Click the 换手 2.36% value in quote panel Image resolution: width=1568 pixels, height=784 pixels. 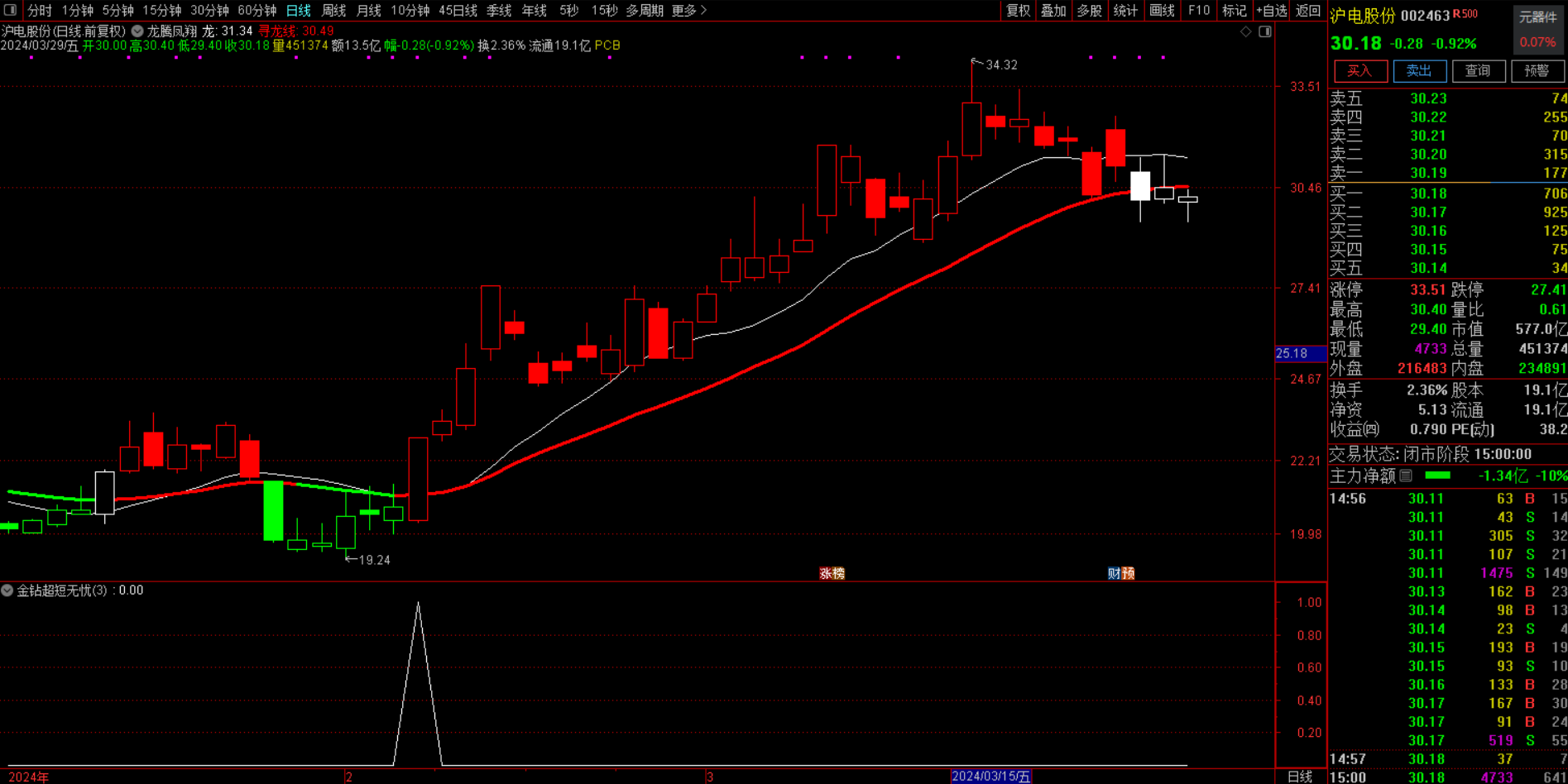click(x=1427, y=390)
